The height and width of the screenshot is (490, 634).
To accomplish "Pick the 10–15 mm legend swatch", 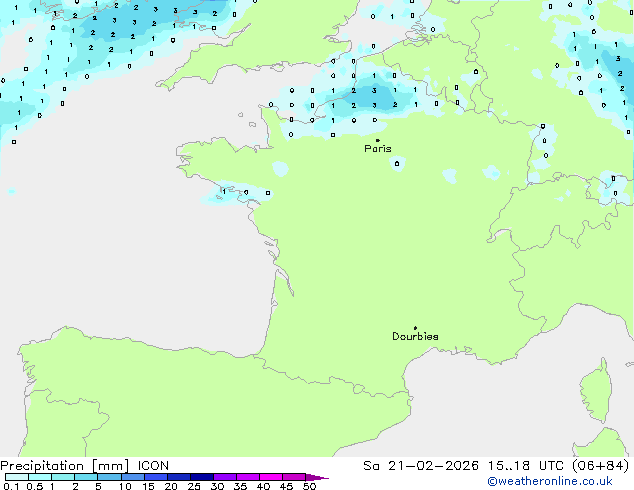I will click(x=133, y=477).
